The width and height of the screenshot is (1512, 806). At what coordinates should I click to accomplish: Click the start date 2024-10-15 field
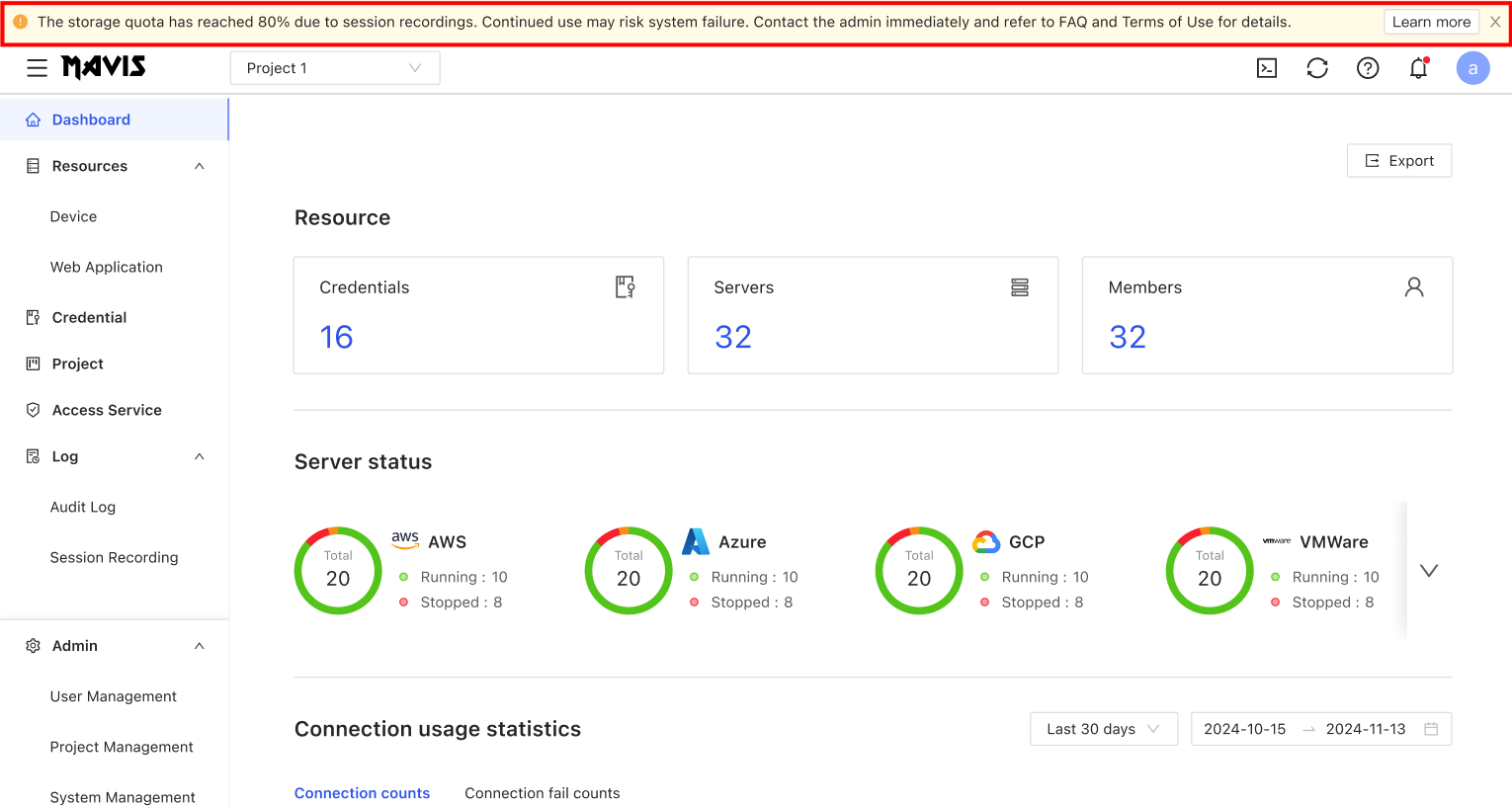click(1244, 729)
